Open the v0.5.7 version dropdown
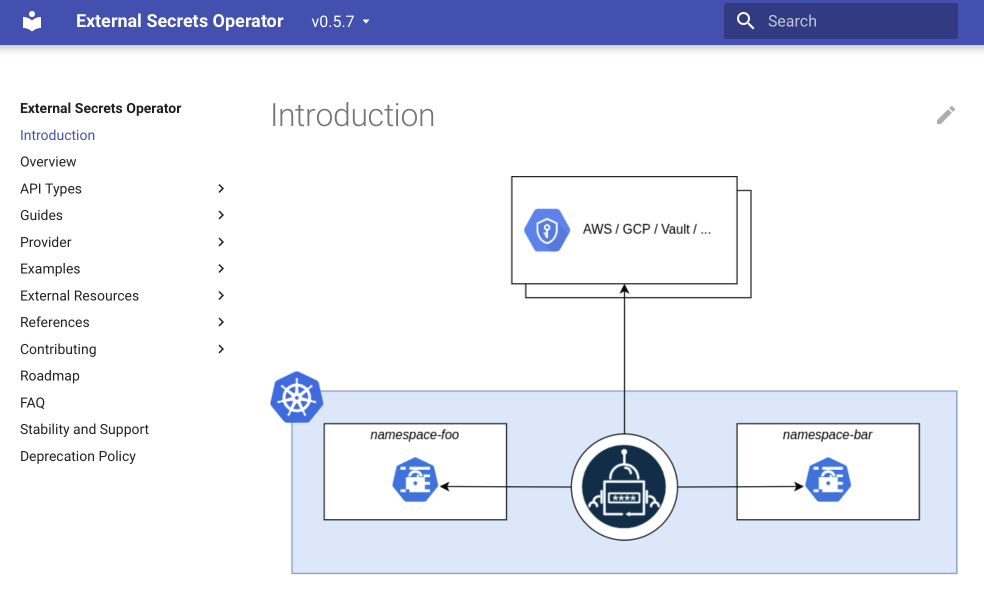This screenshot has height=595, width=984. [341, 21]
